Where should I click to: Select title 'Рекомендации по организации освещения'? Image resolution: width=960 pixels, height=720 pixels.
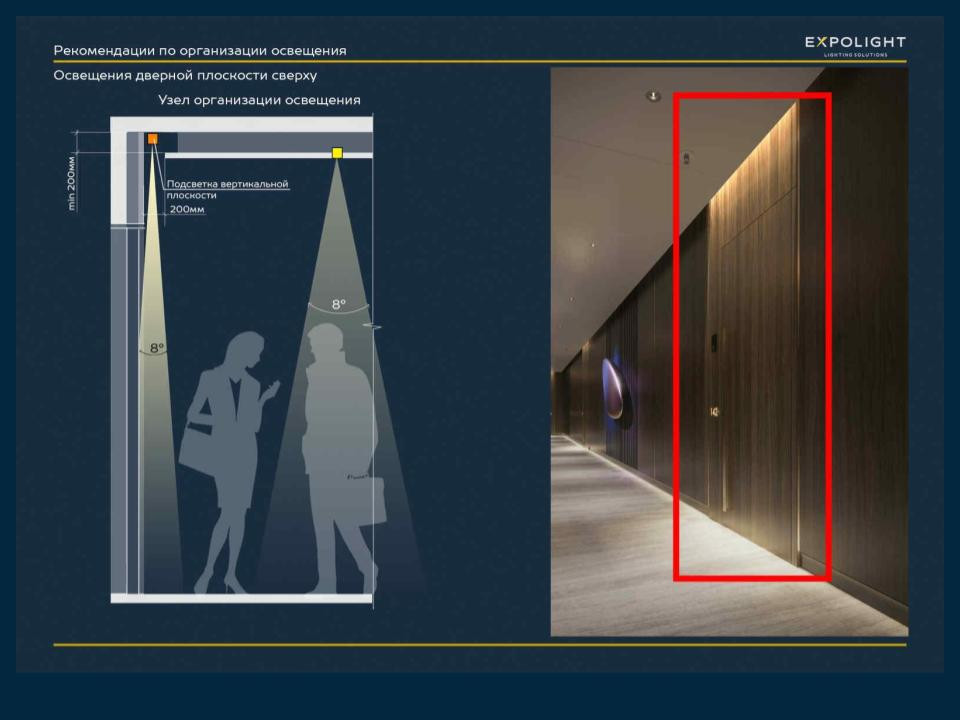tap(200, 51)
